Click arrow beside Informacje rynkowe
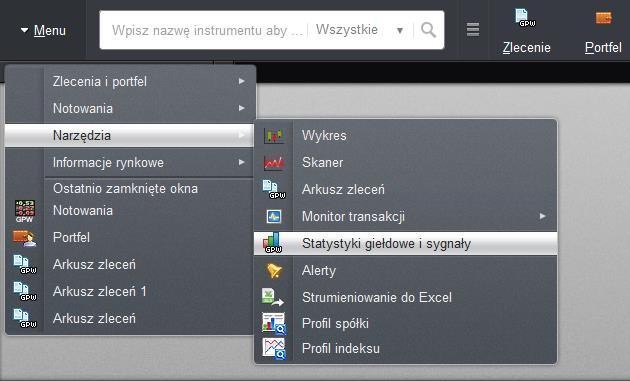Screen dimensions: 630x381 pyautogui.click(x=241, y=162)
